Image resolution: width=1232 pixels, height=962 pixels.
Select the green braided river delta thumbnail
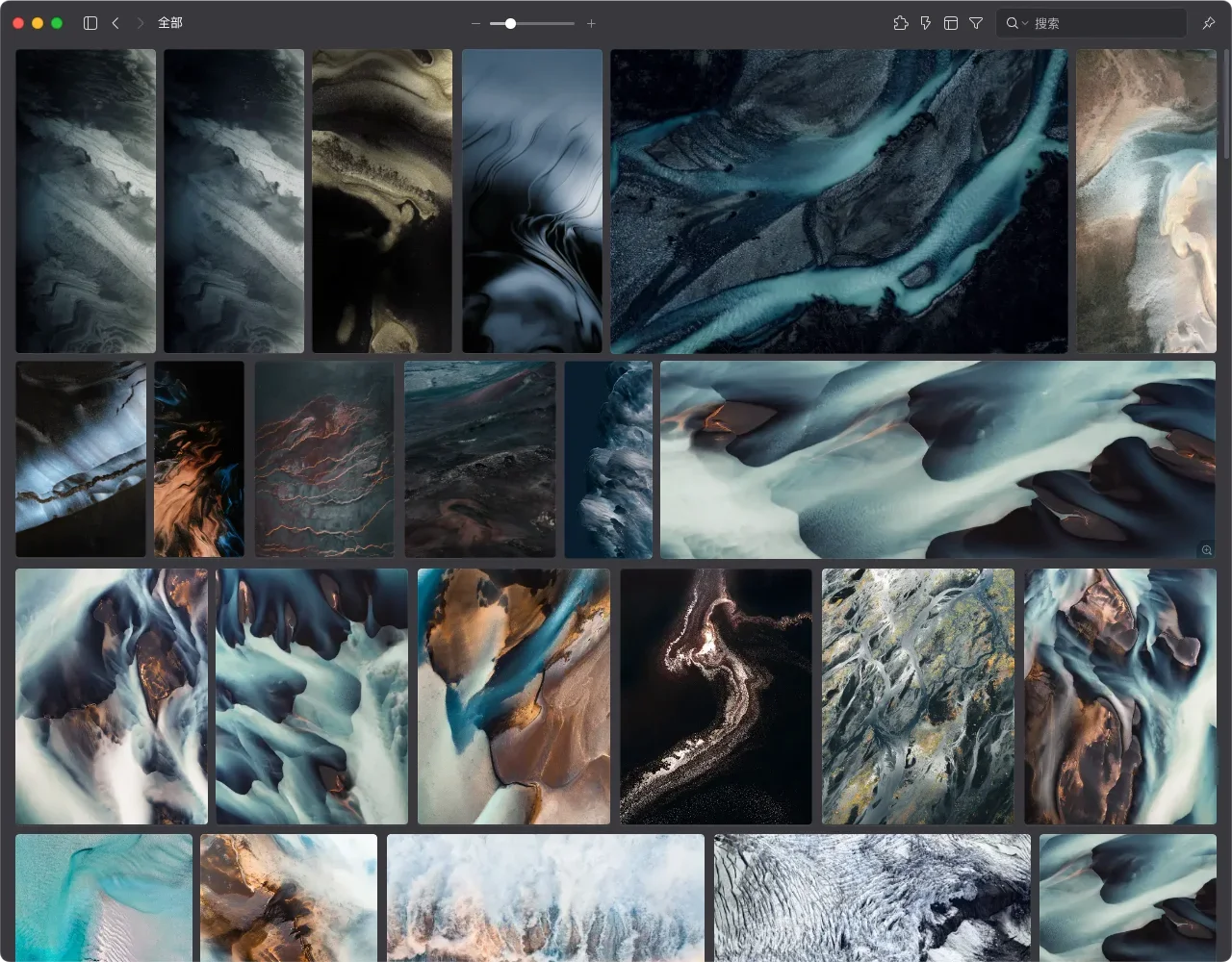(918, 696)
